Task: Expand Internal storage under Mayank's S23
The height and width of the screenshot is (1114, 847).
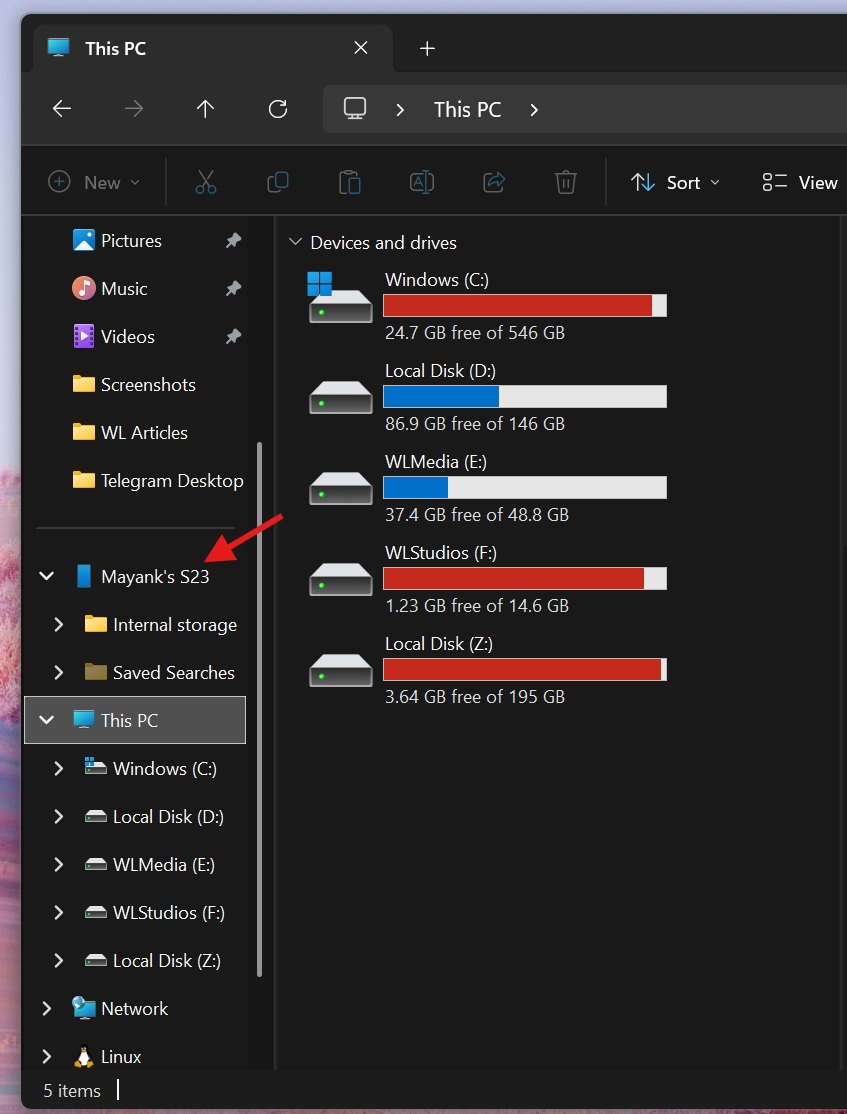Action: click(x=58, y=624)
